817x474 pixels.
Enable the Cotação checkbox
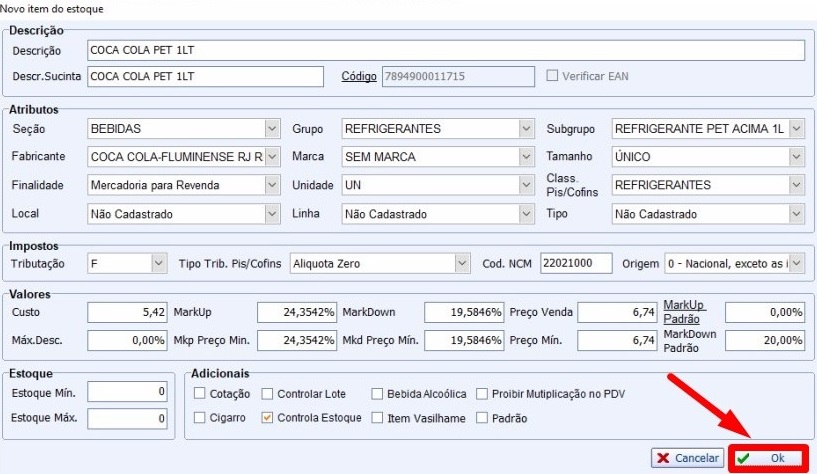(x=201, y=393)
